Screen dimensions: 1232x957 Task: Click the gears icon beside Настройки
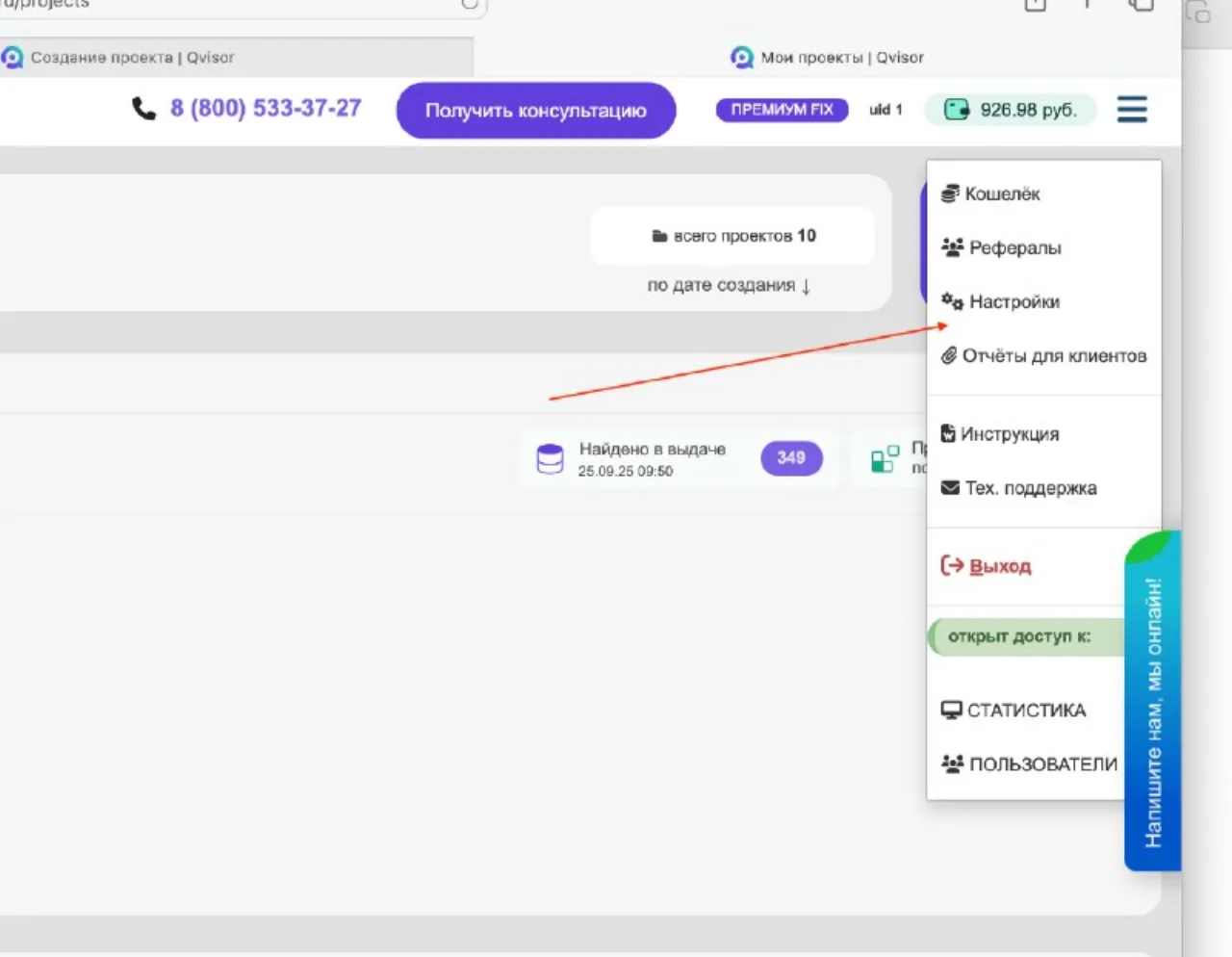tap(952, 301)
